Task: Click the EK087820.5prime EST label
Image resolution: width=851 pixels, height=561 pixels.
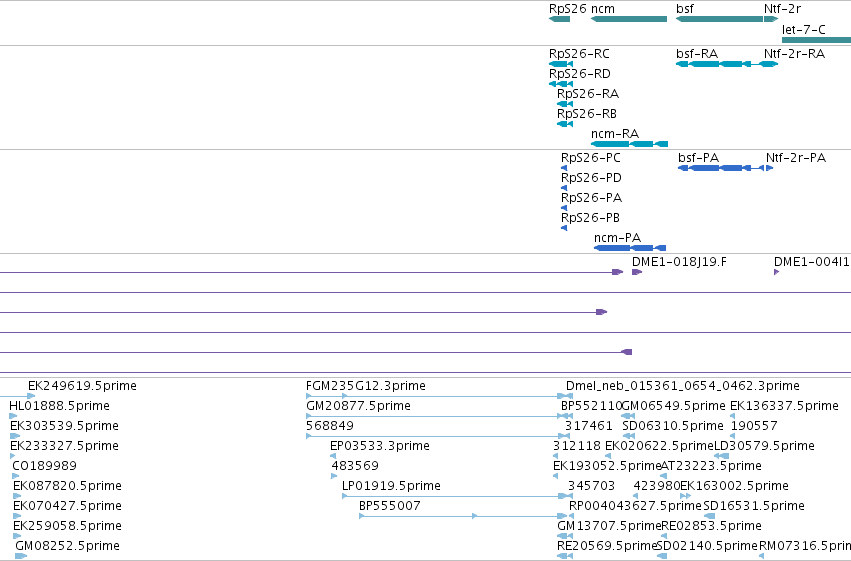Action: 67,486
